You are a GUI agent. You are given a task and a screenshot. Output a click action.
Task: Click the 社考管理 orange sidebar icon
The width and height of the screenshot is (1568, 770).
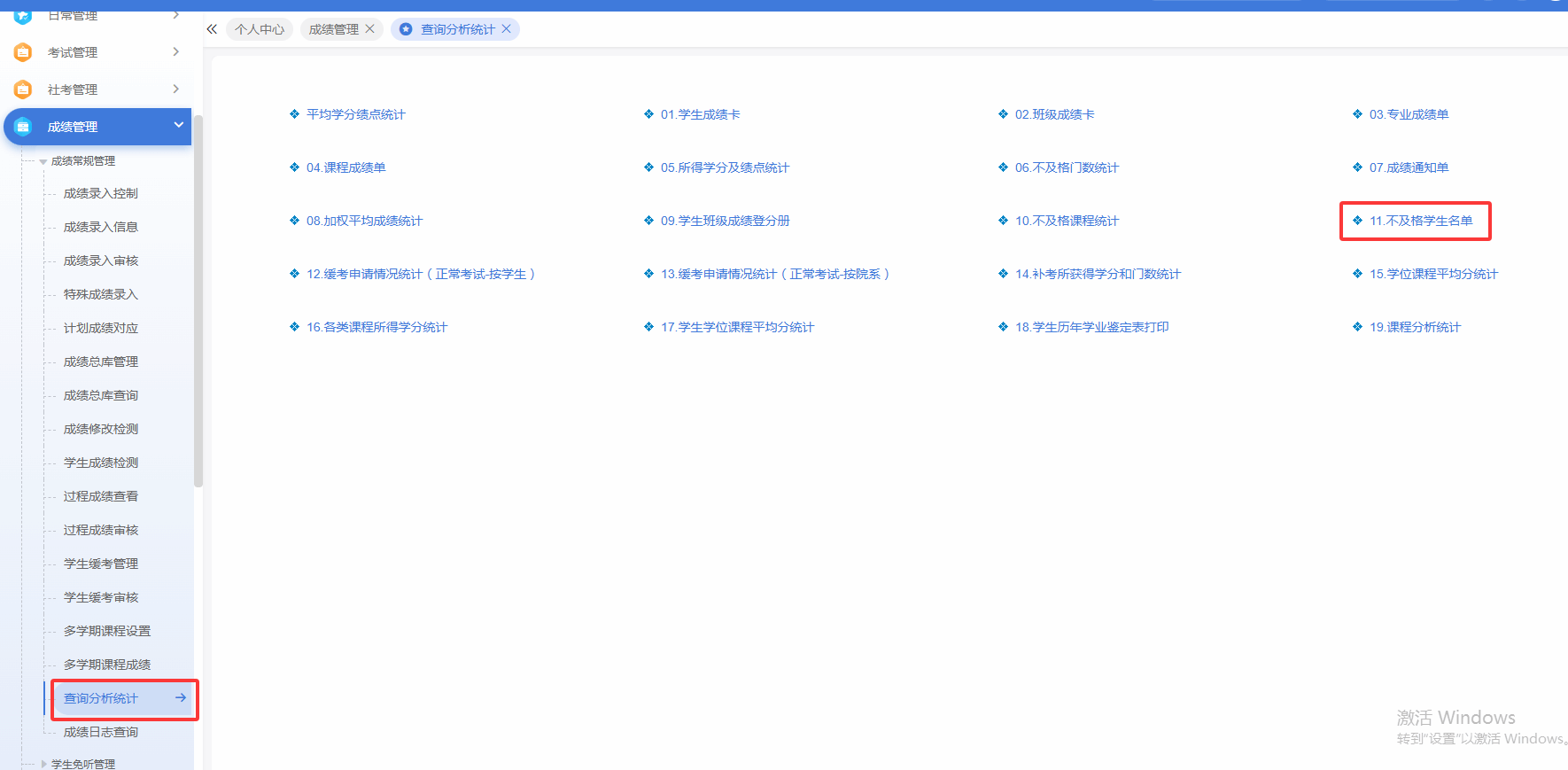tap(23, 89)
